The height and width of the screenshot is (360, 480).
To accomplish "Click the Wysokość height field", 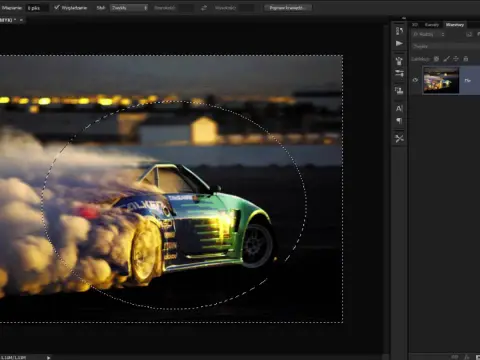I will pos(247,8).
